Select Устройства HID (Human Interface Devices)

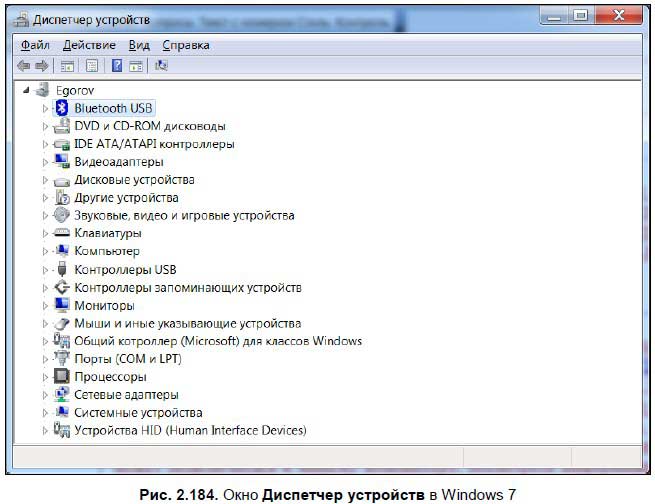pos(190,431)
